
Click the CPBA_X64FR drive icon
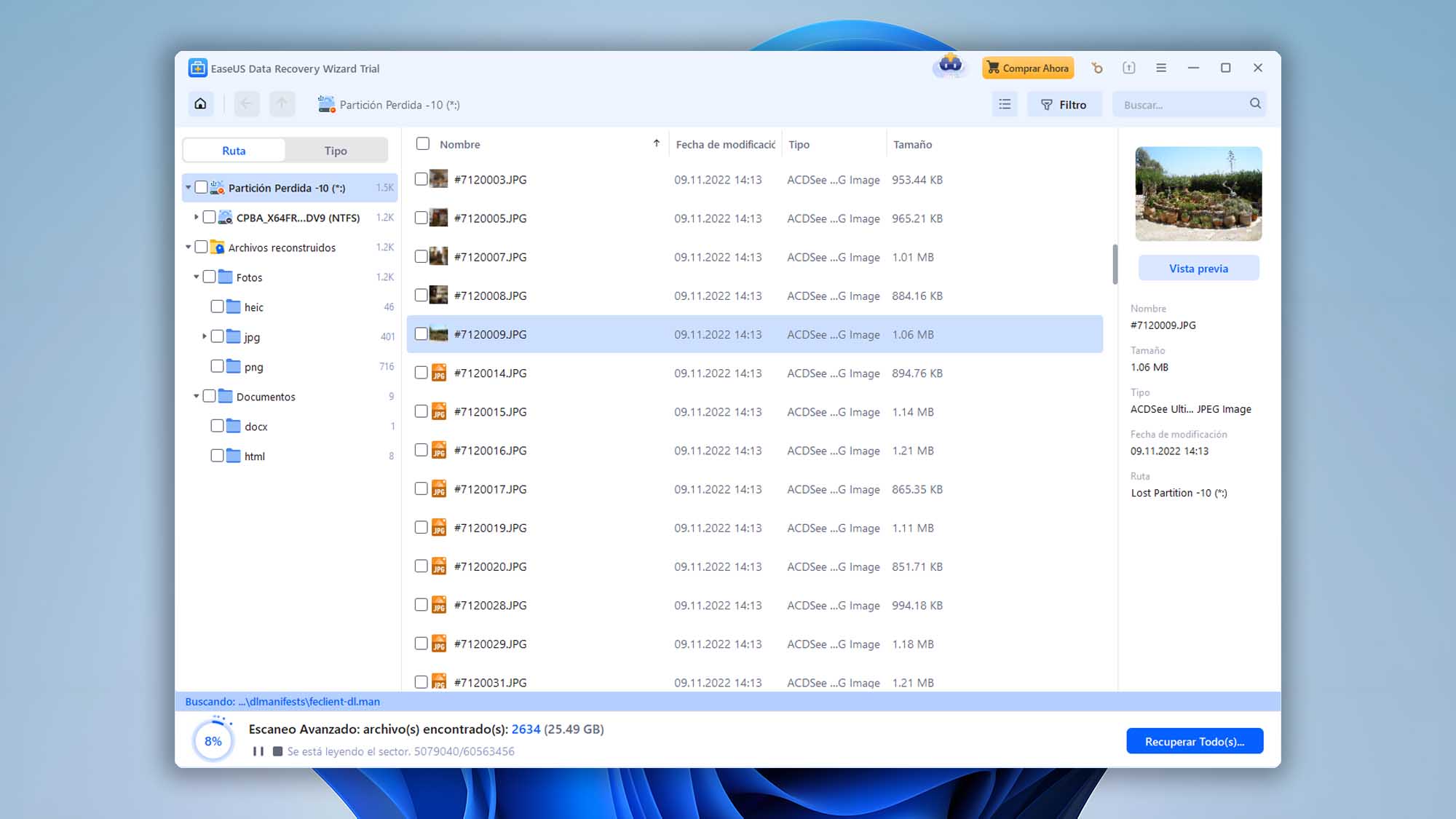(226, 217)
